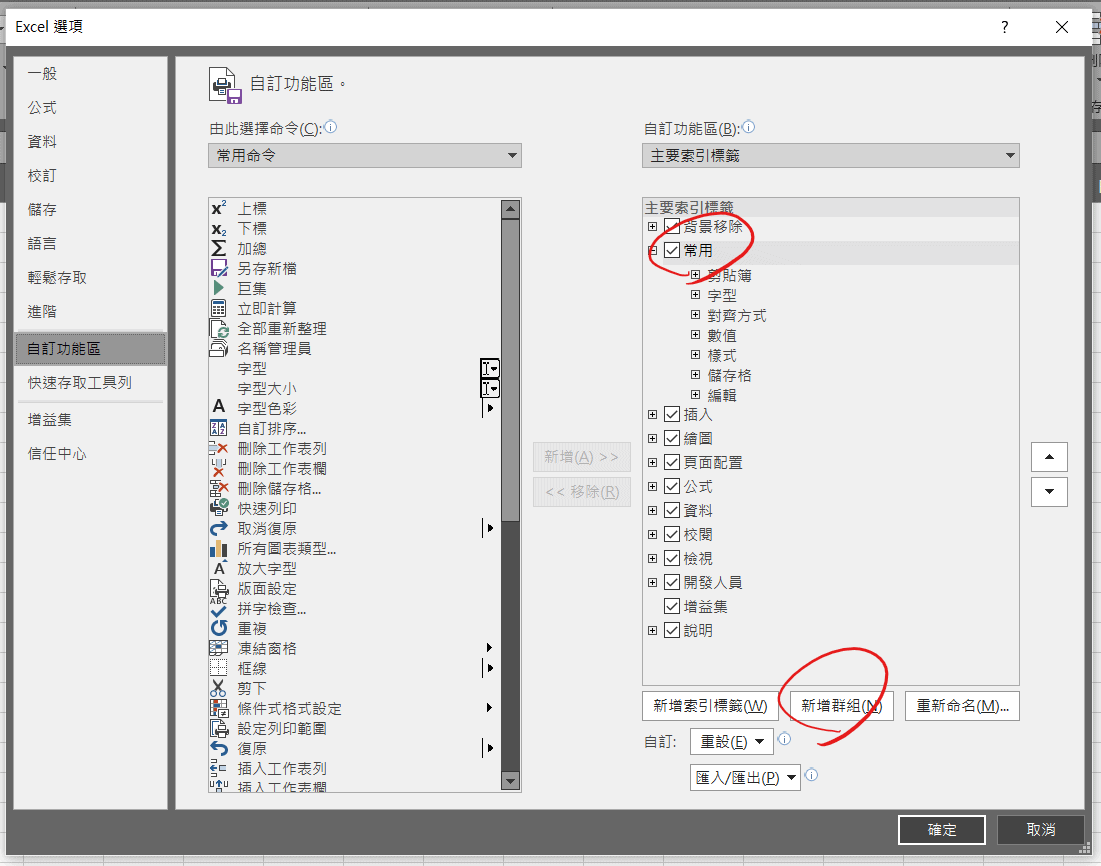Click the 拼字檢查 spellcheck icon
1101x866 pixels.
218,608
